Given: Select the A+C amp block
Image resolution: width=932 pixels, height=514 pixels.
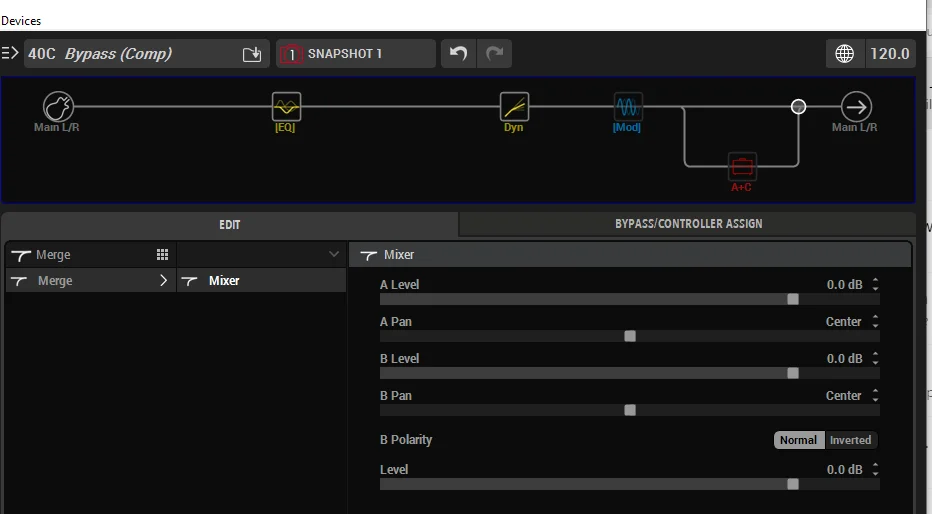Looking at the screenshot, I should click(x=742, y=166).
